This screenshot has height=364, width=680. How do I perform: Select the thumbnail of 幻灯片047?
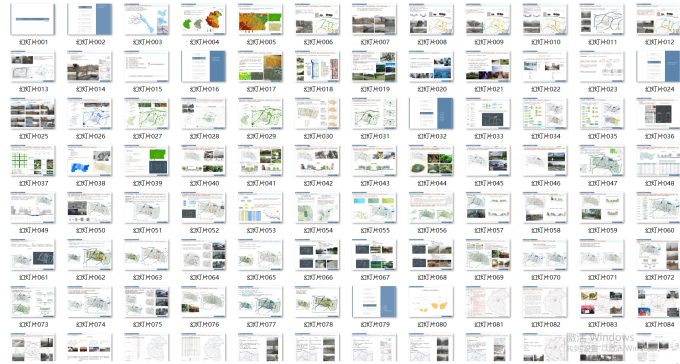tap(602, 161)
